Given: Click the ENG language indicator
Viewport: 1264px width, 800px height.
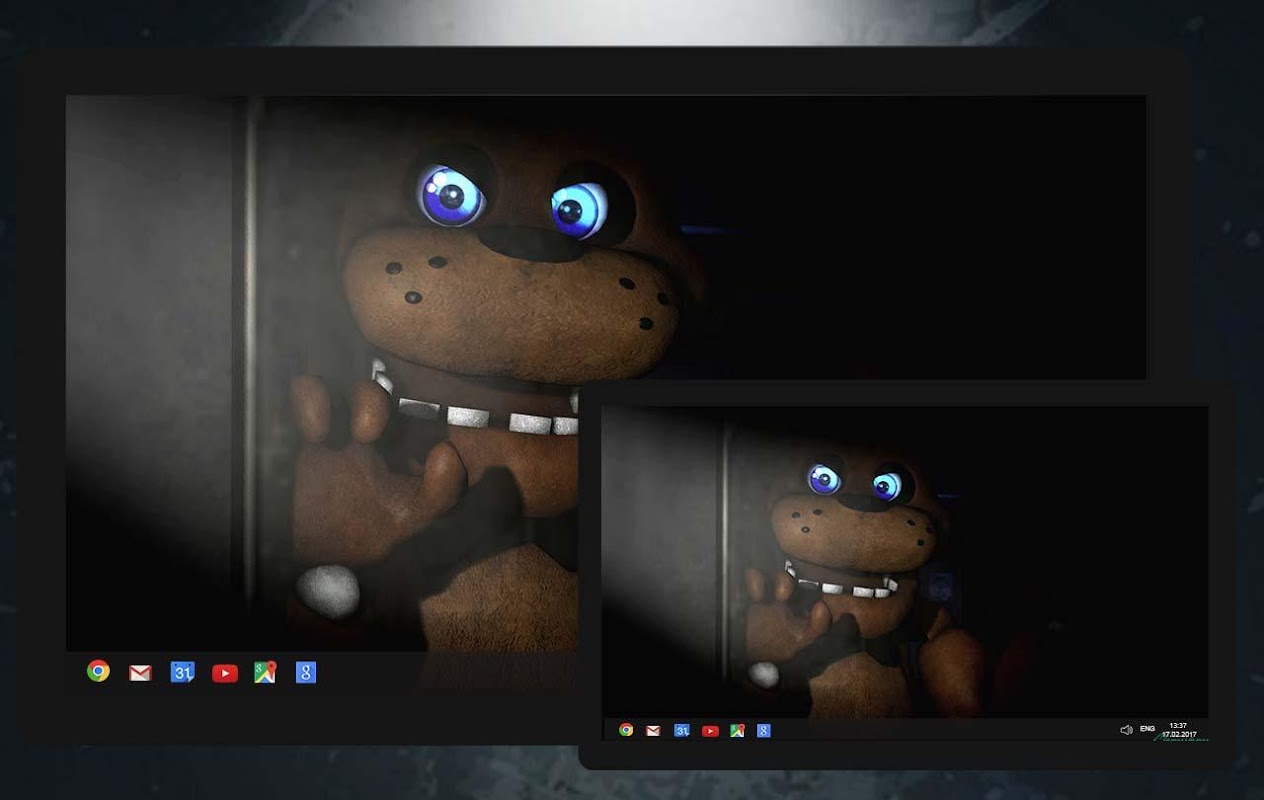Looking at the screenshot, I should coord(1147,729).
